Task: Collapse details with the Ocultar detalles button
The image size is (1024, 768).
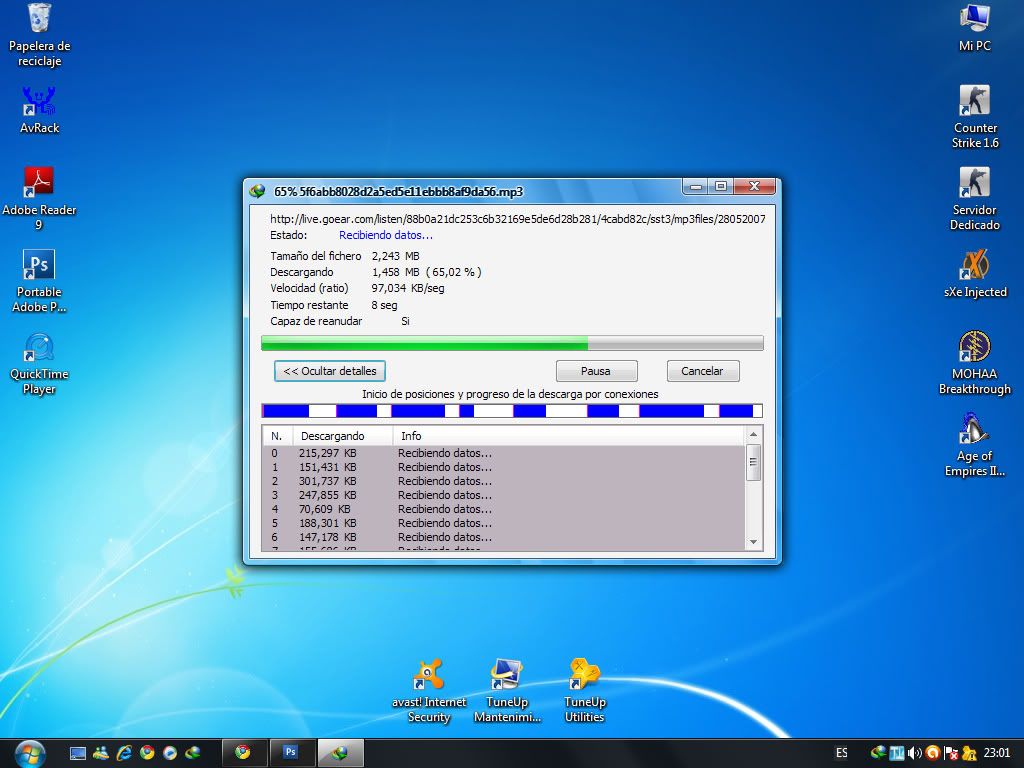Action: tap(330, 371)
